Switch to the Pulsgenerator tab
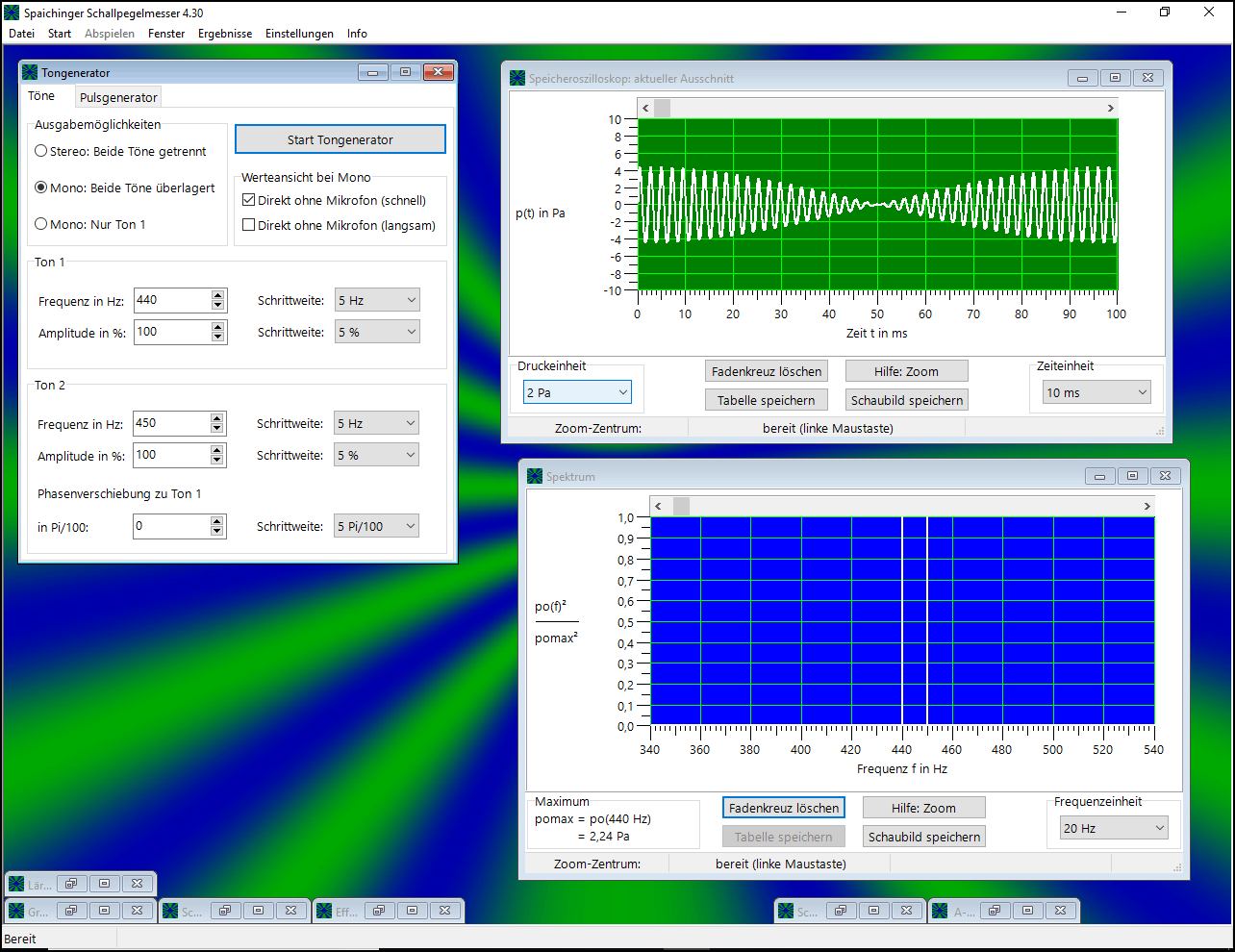This screenshot has height=952, width=1235. tap(118, 97)
